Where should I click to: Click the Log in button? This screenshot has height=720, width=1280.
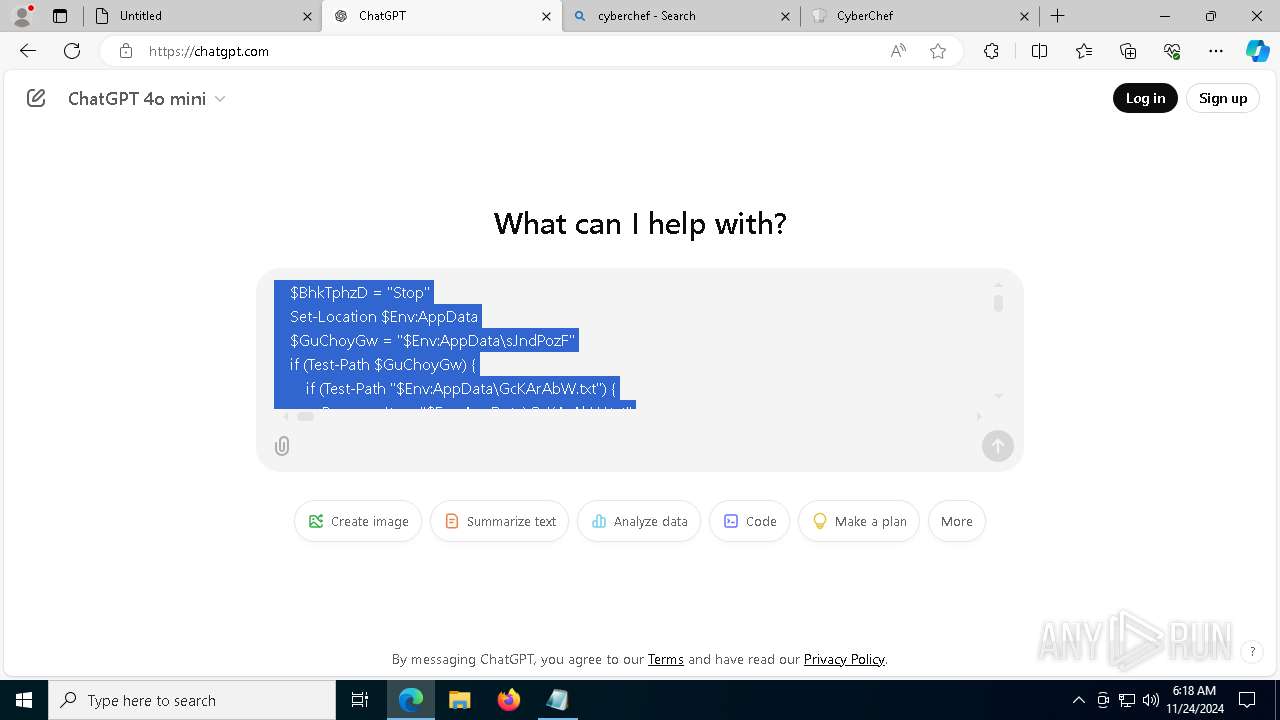click(x=1145, y=98)
